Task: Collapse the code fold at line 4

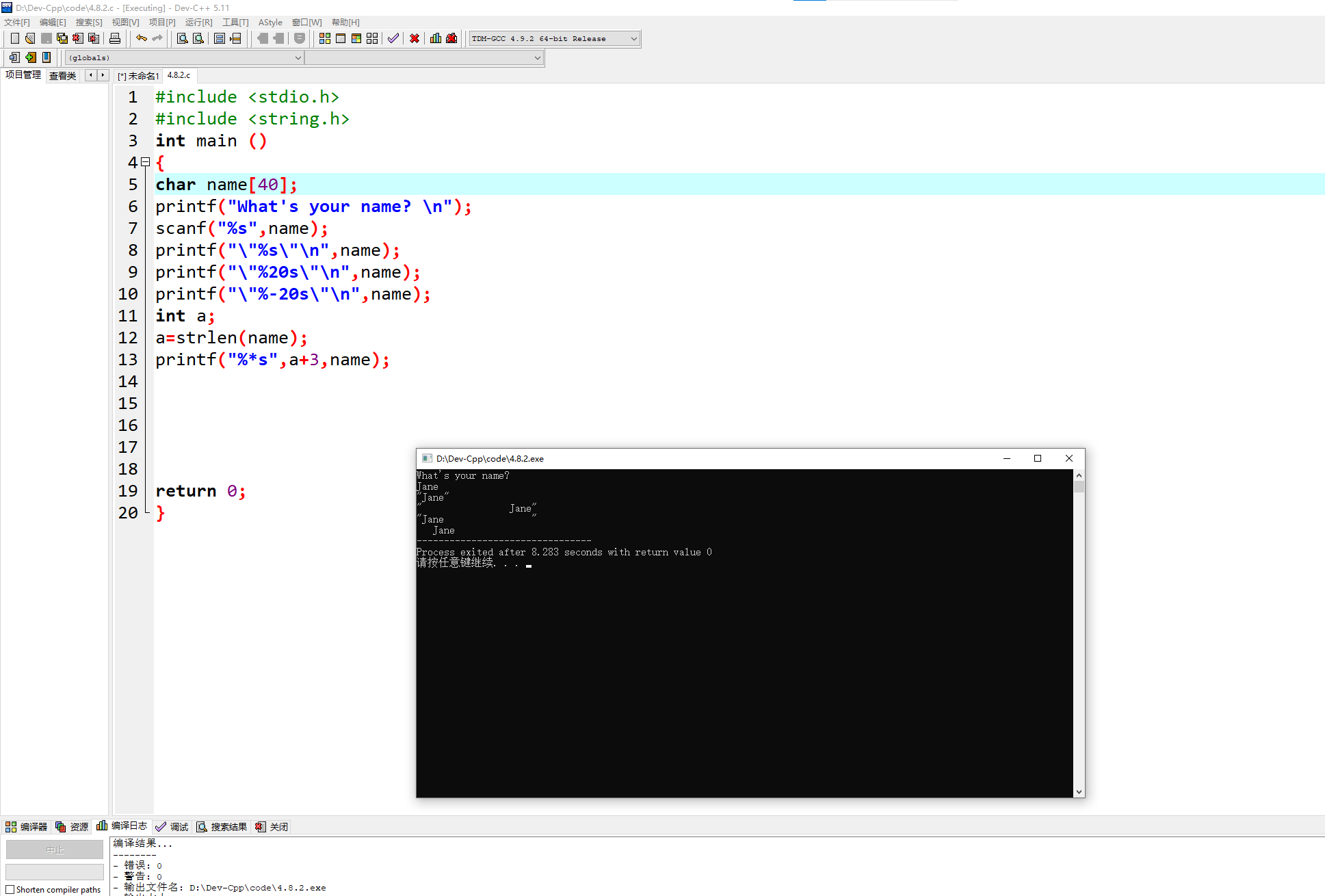Action: [145, 162]
